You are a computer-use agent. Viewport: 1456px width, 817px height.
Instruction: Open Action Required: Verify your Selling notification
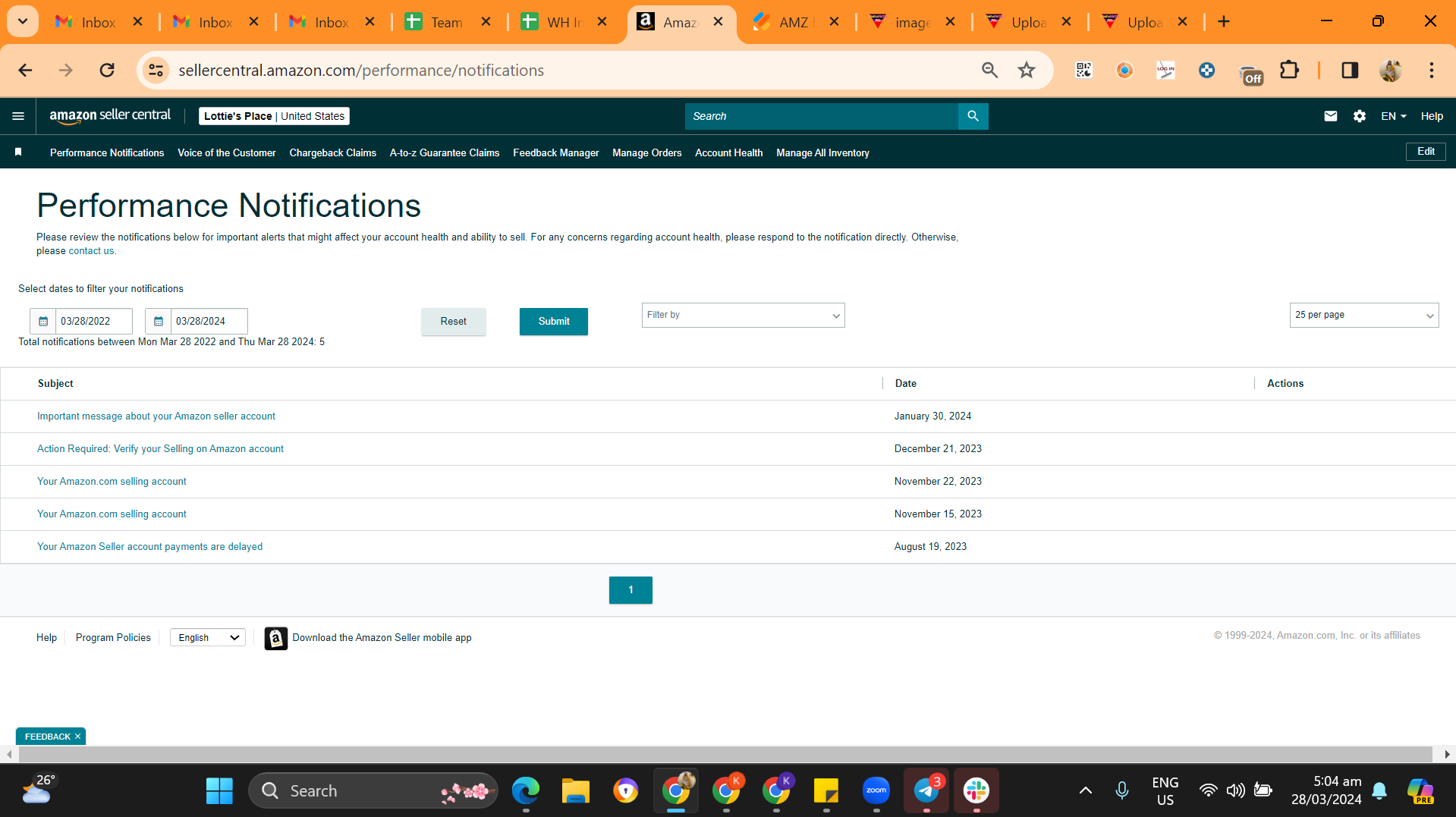[x=160, y=449]
